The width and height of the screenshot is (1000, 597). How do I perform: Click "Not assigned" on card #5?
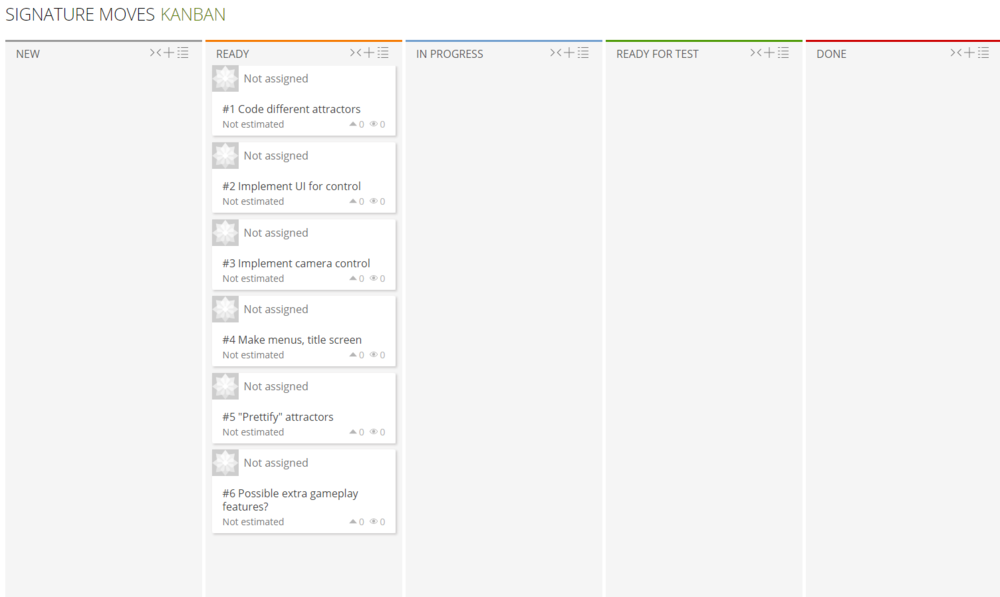click(x=276, y=387)
